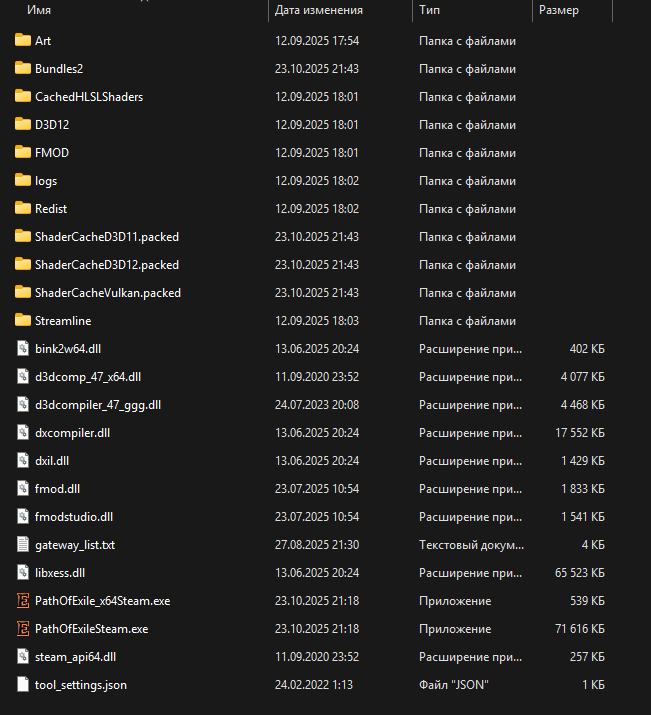Sort by the Размер column header
Viewport: 651px width, 715px height.
(558, 10)
